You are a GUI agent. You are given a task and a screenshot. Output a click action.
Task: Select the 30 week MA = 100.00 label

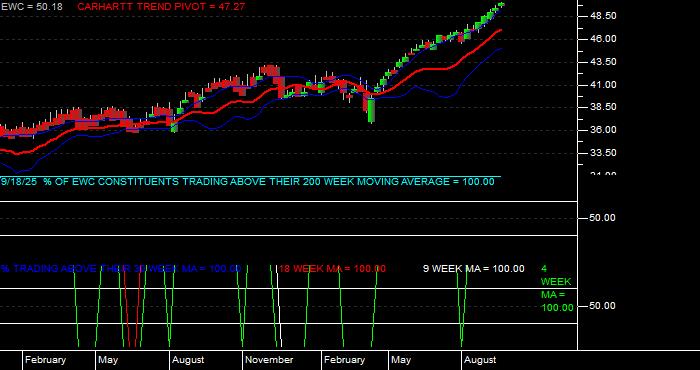(x=121, y=269)
